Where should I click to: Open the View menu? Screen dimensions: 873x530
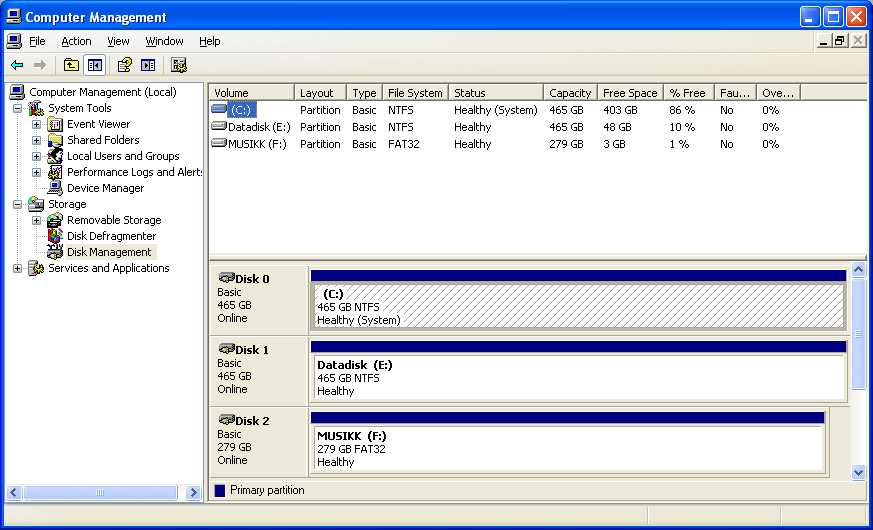tap(118, 41)
